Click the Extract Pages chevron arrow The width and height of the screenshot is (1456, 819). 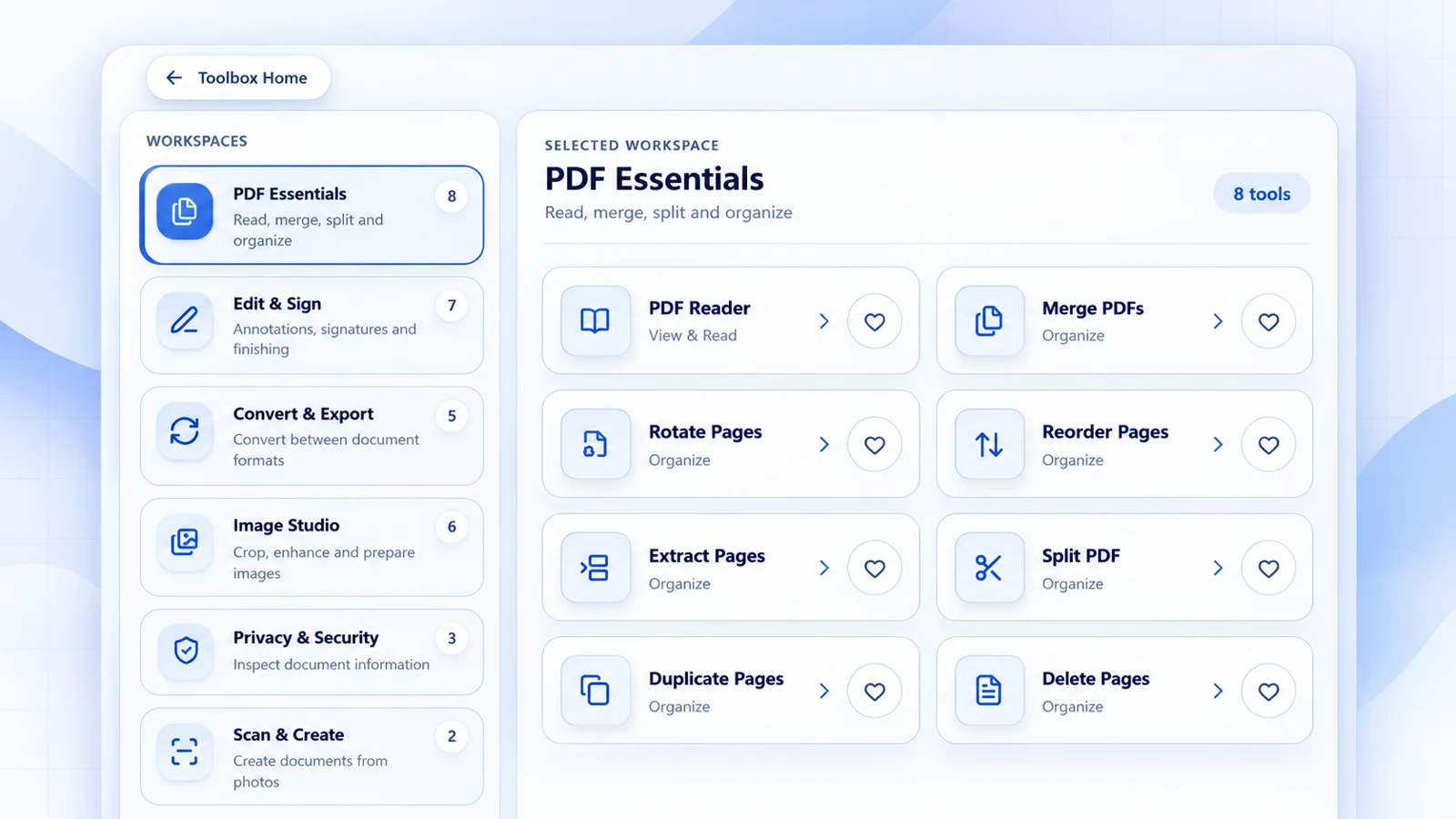824,568
